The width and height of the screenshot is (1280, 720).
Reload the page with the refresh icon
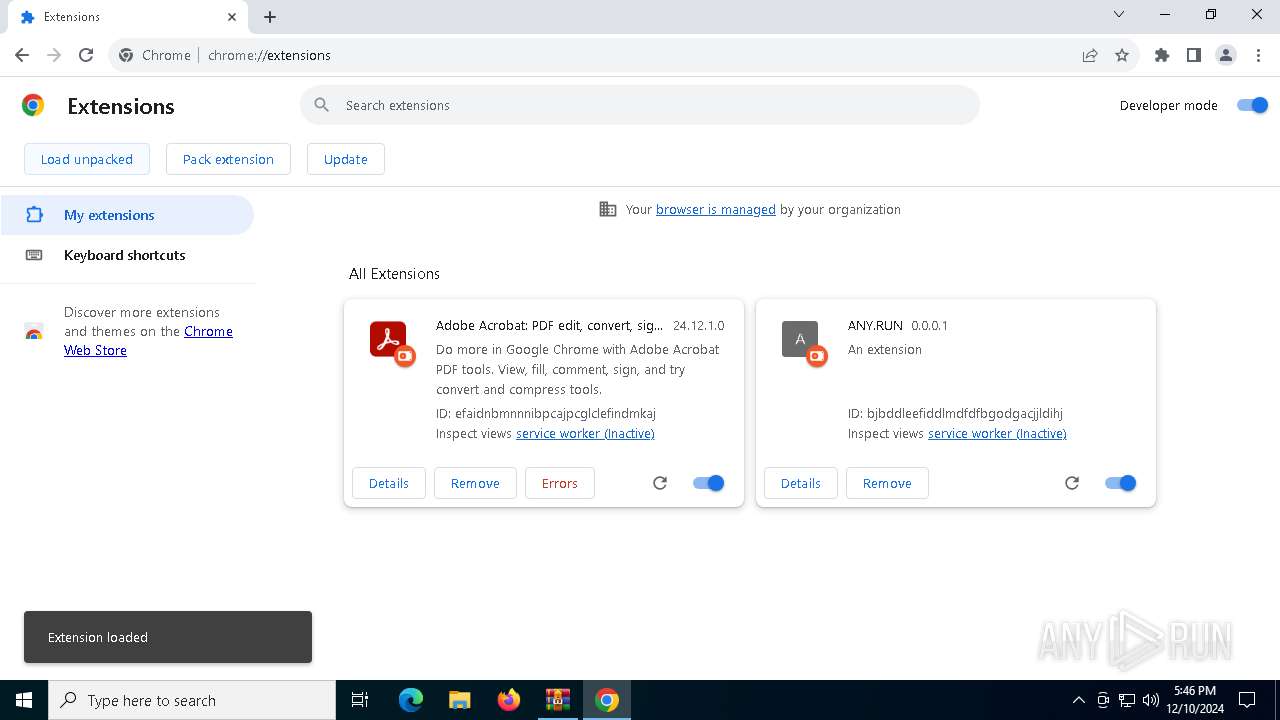tap(86, 55)
